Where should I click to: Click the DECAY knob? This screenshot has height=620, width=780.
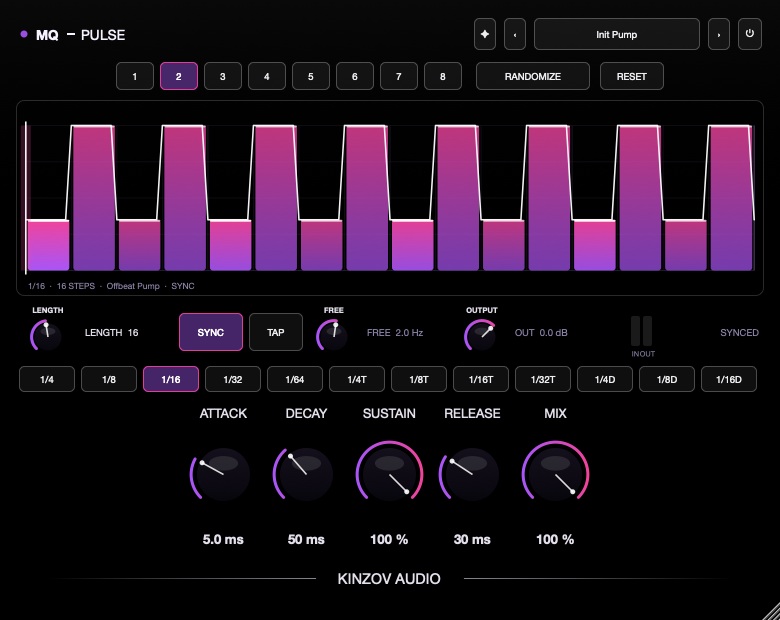tap(305, 474)
